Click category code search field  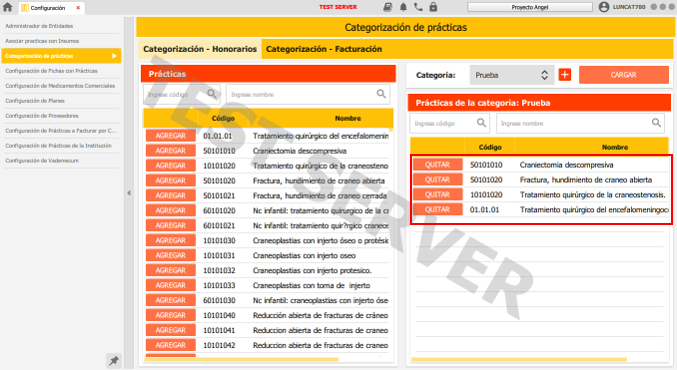[x=449, y=123]
